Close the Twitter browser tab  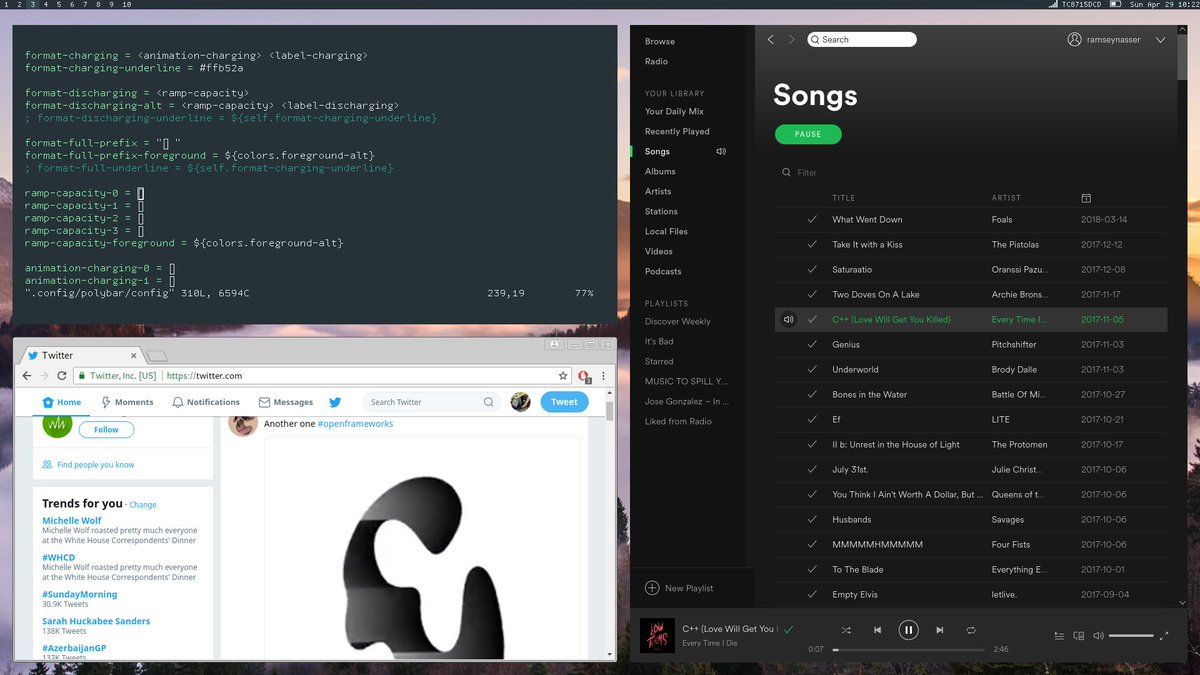click(x=134, y=355)
